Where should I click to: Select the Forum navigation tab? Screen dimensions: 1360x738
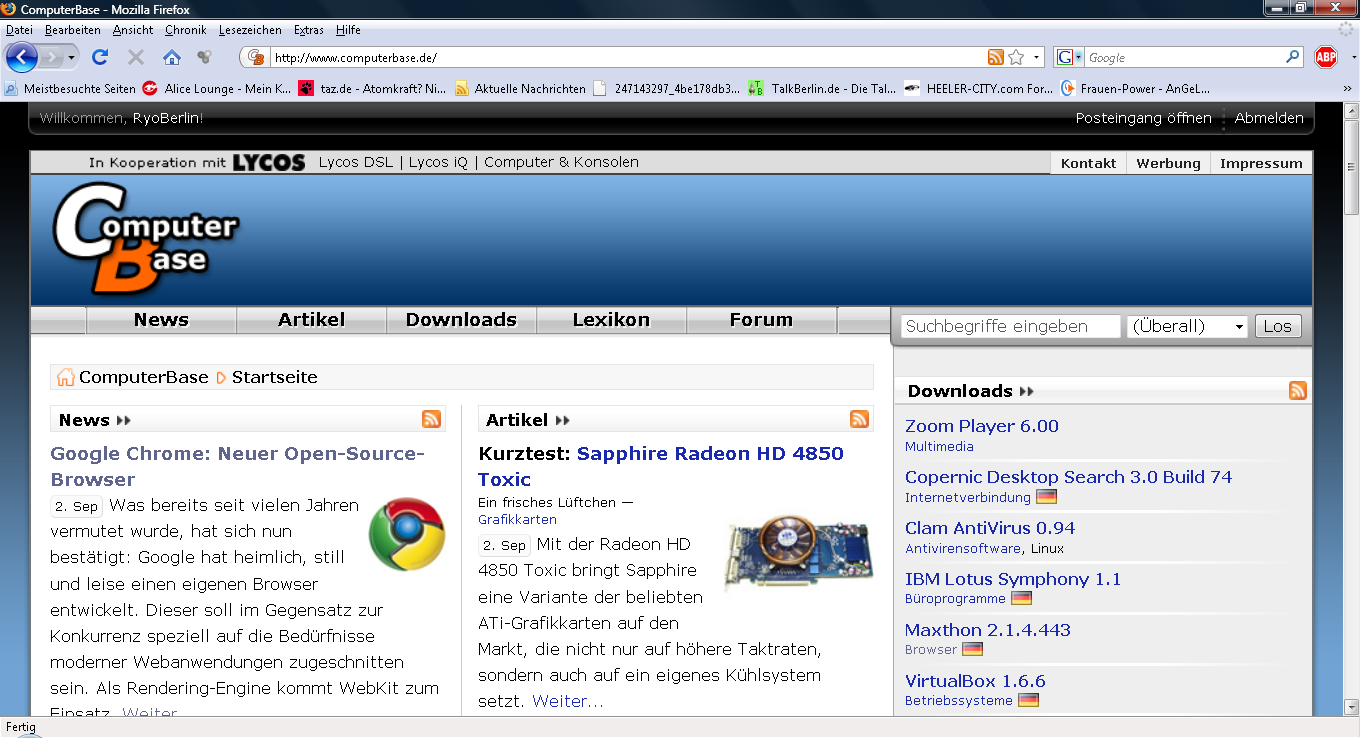click(761, 320)
